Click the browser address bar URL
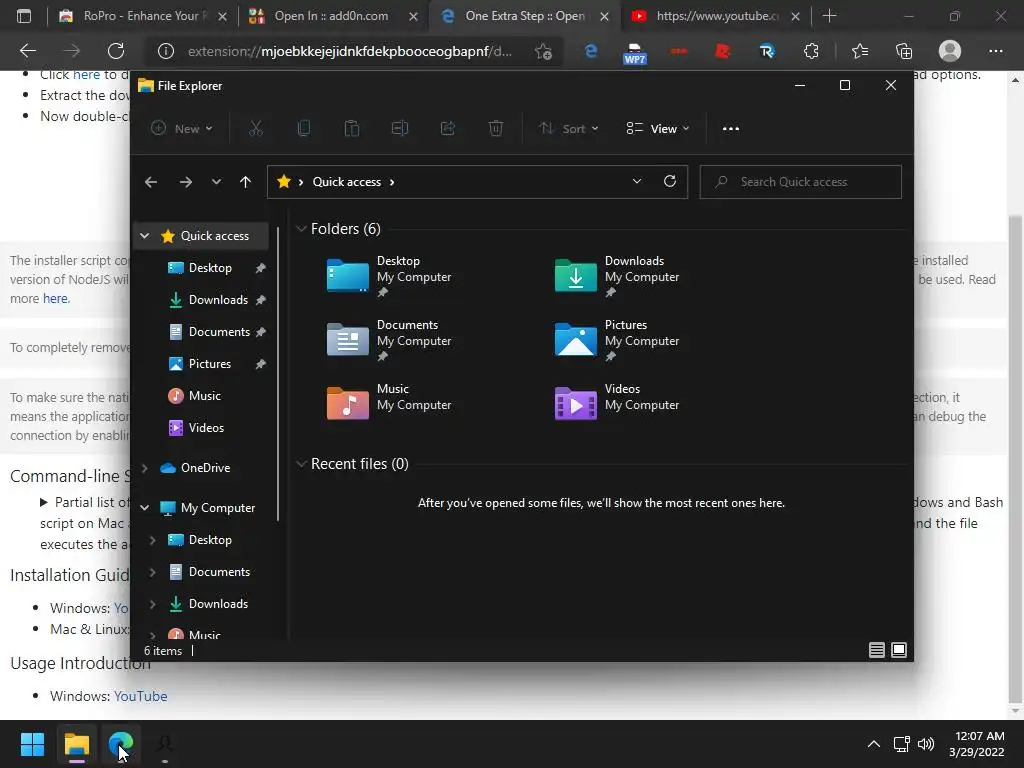Screen dimensions: 1024x768 349,51
